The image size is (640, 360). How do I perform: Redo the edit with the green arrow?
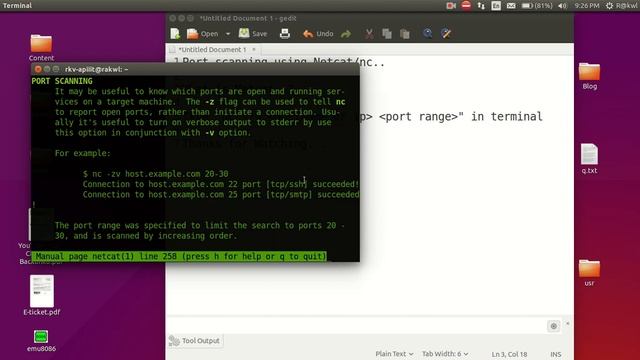click(346, 34)
